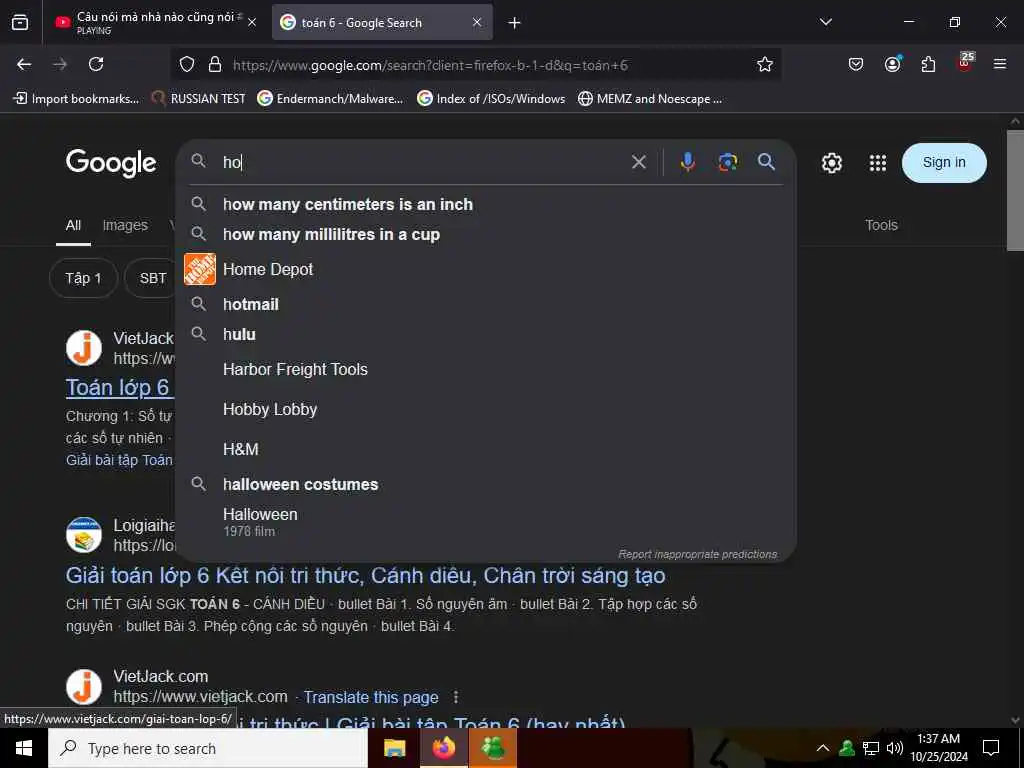View site security lock information

[x=215, y=64]
